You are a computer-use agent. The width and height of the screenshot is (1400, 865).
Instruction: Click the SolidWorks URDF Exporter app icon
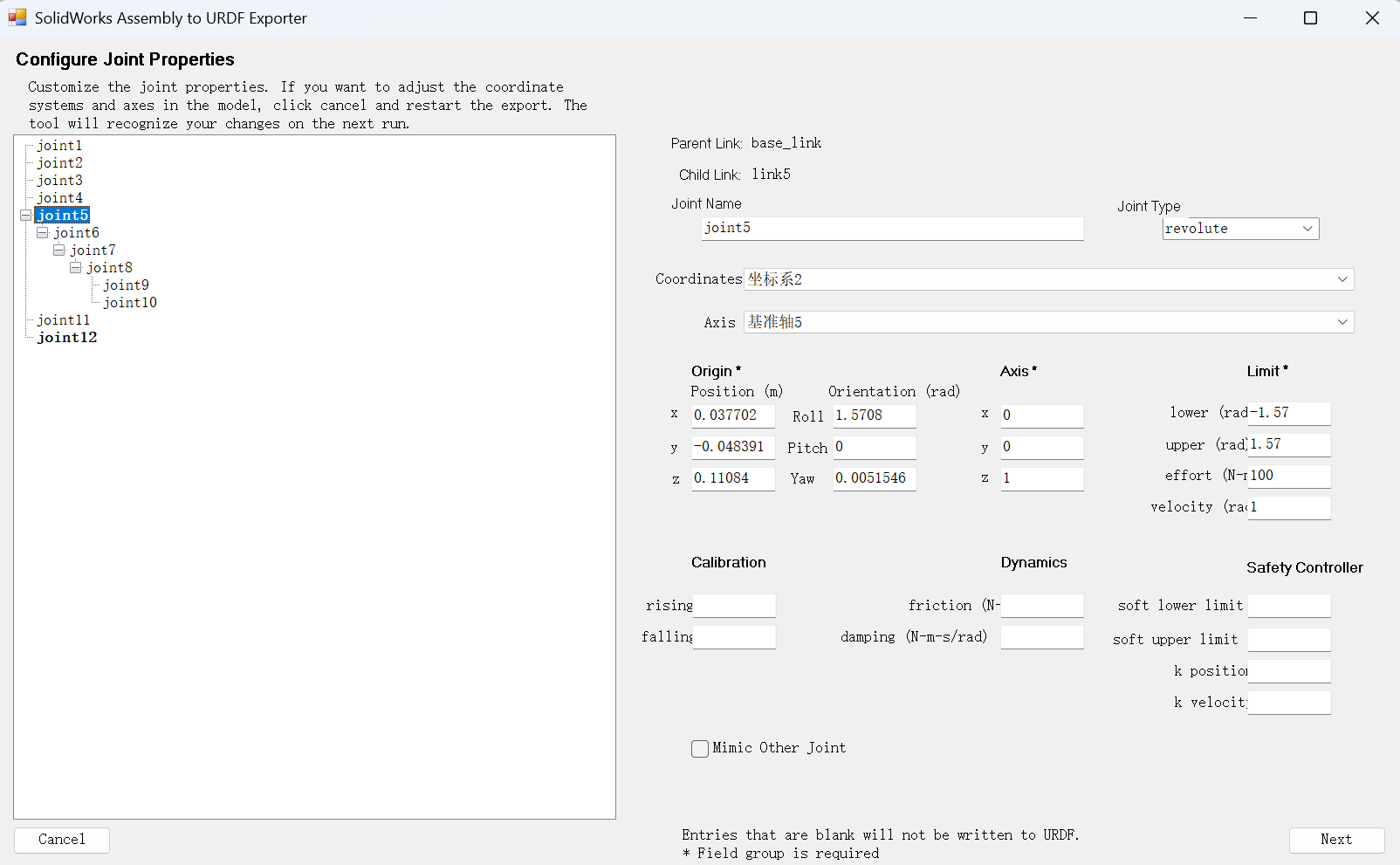coord(17,17)
